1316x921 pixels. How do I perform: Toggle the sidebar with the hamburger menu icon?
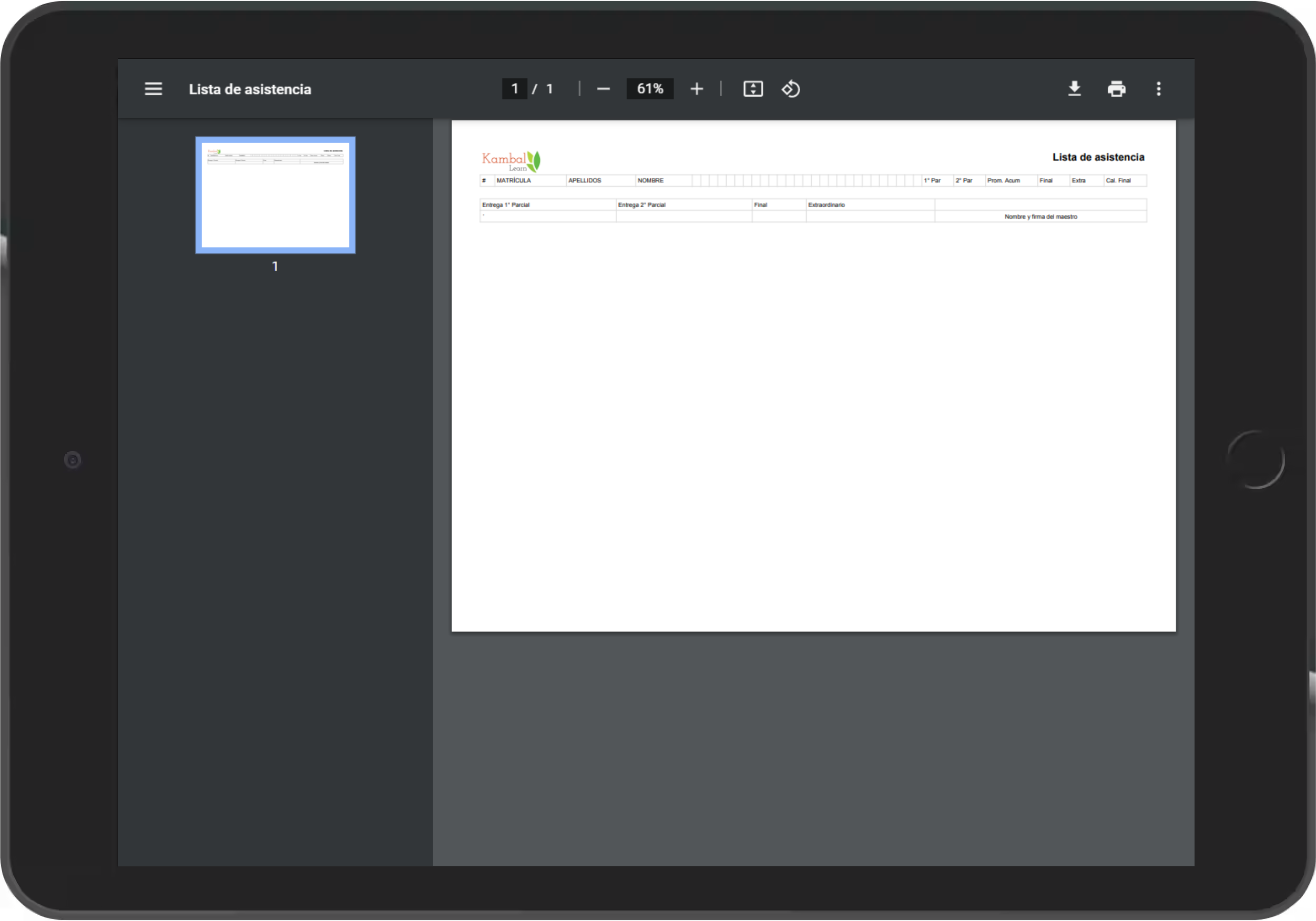(x=153, y=89)
